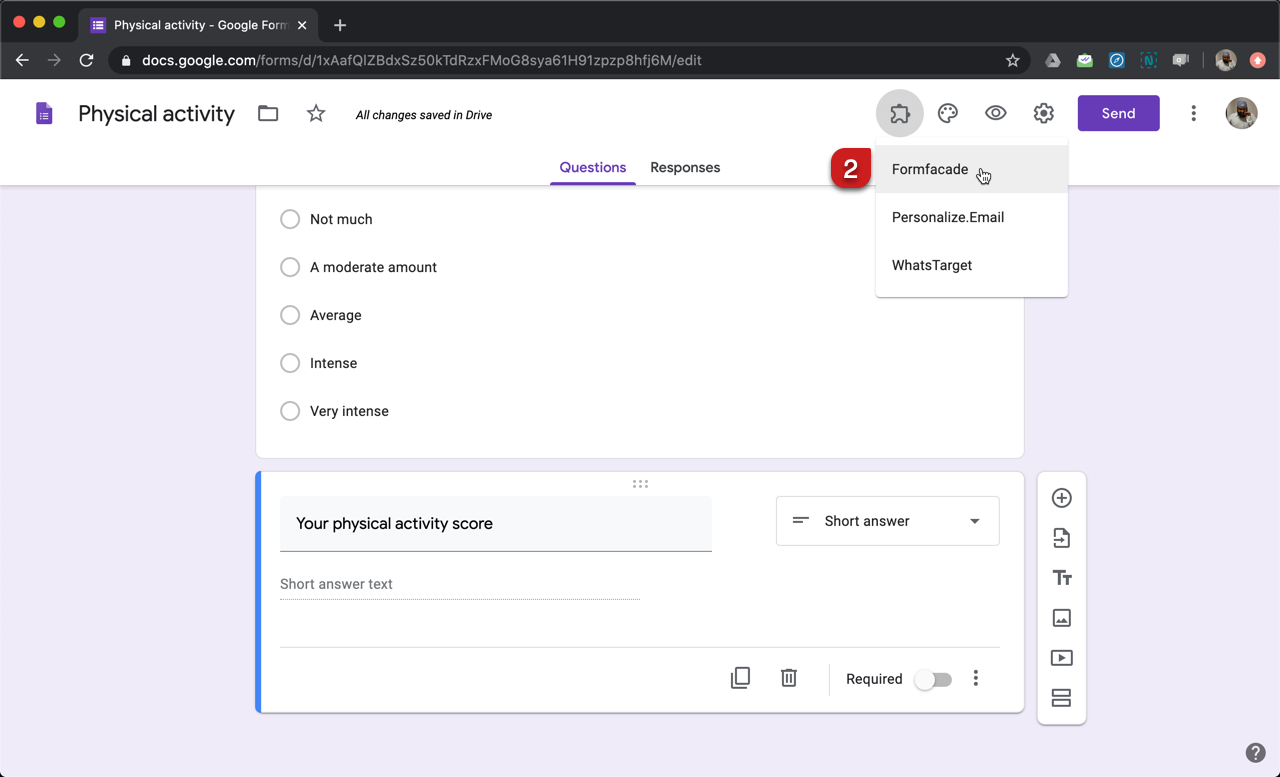Click the purple Send button
The height and width of the screenshot is (777, 1280).
click(x=1118, y=113)
